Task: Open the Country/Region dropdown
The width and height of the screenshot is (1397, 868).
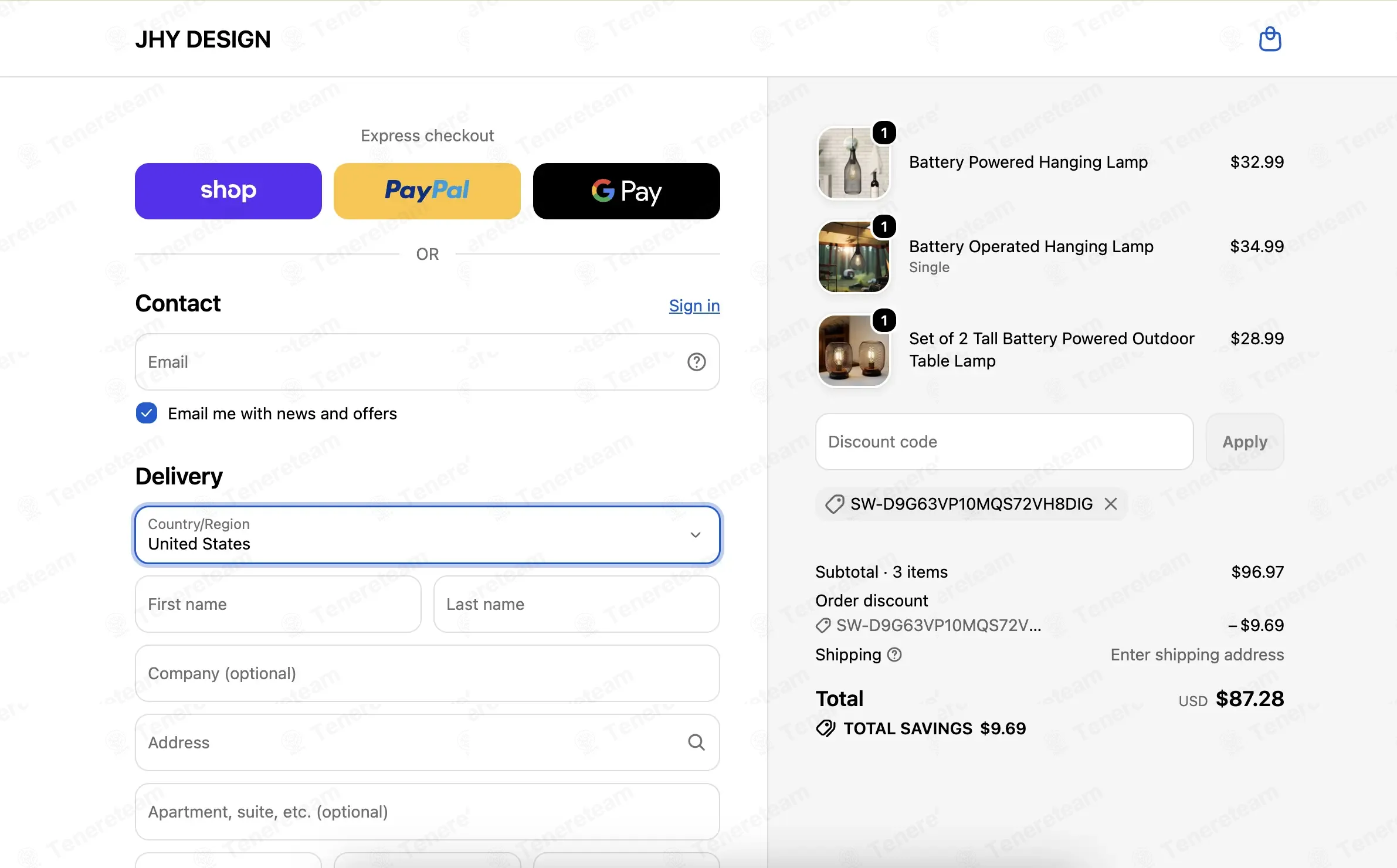Action: pyautogui.click(x=428, y=535)
